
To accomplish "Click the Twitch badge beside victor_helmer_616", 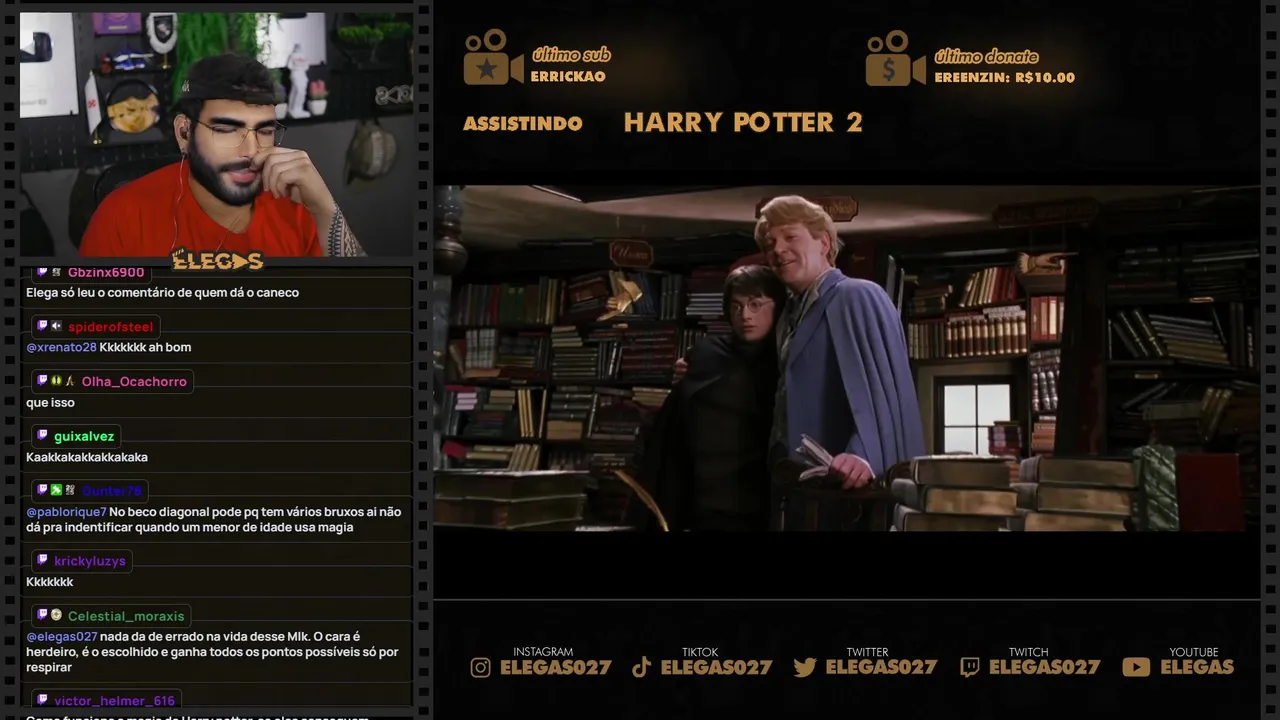I will click(42, 700).
